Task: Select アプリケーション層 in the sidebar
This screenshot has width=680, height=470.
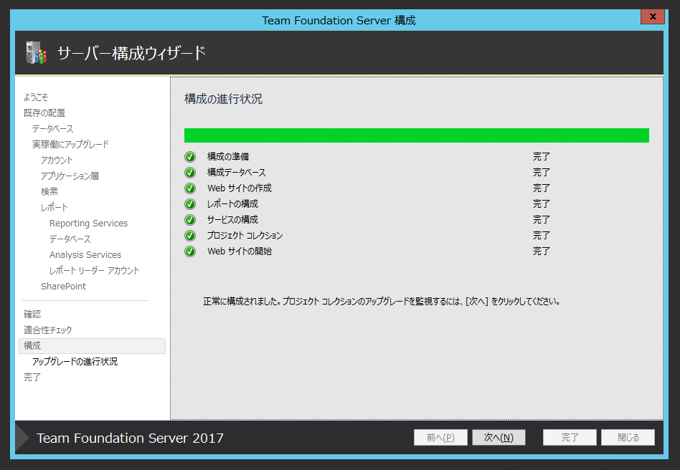Action: point(70,176)
